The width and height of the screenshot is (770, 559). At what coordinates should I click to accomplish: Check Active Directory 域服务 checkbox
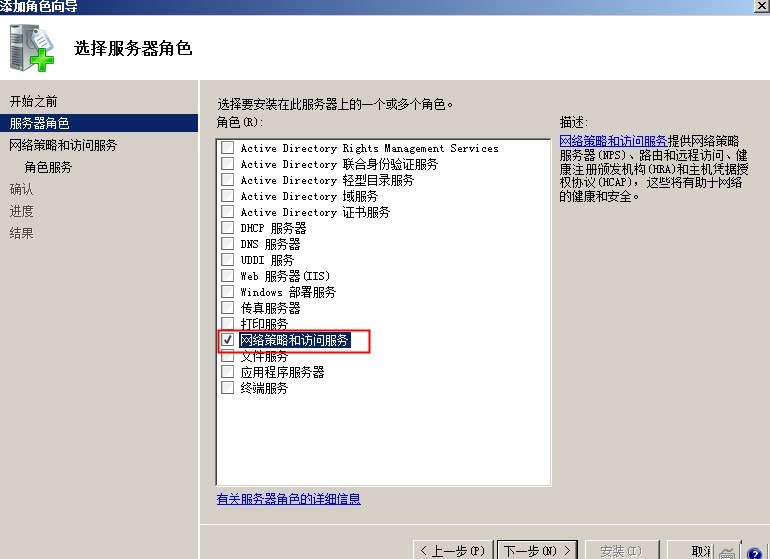coord(227,196)
